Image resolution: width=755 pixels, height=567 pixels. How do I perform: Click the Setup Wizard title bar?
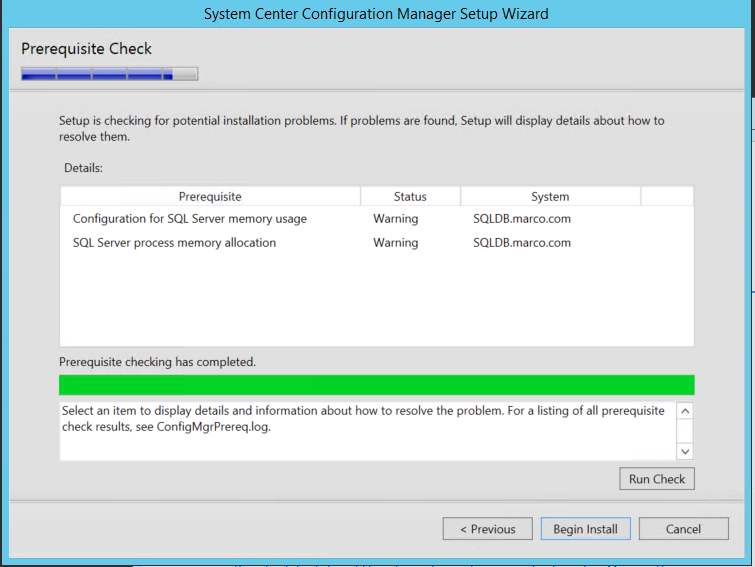[377, 14]
